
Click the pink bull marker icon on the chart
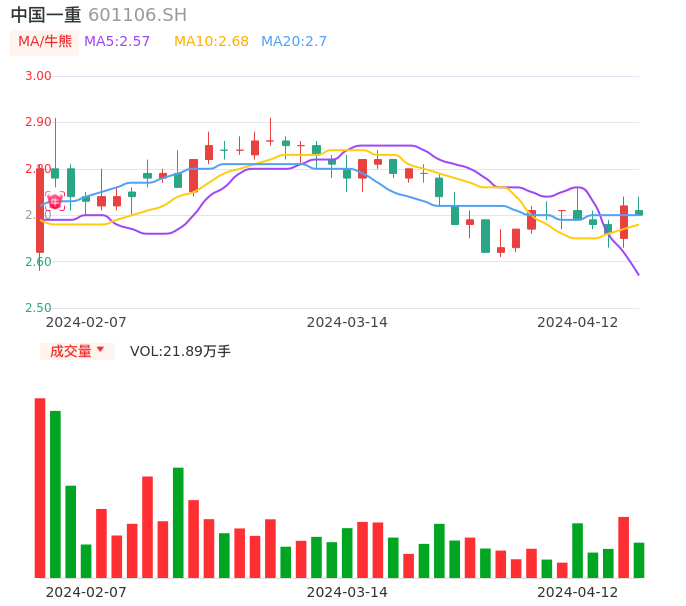55,201
